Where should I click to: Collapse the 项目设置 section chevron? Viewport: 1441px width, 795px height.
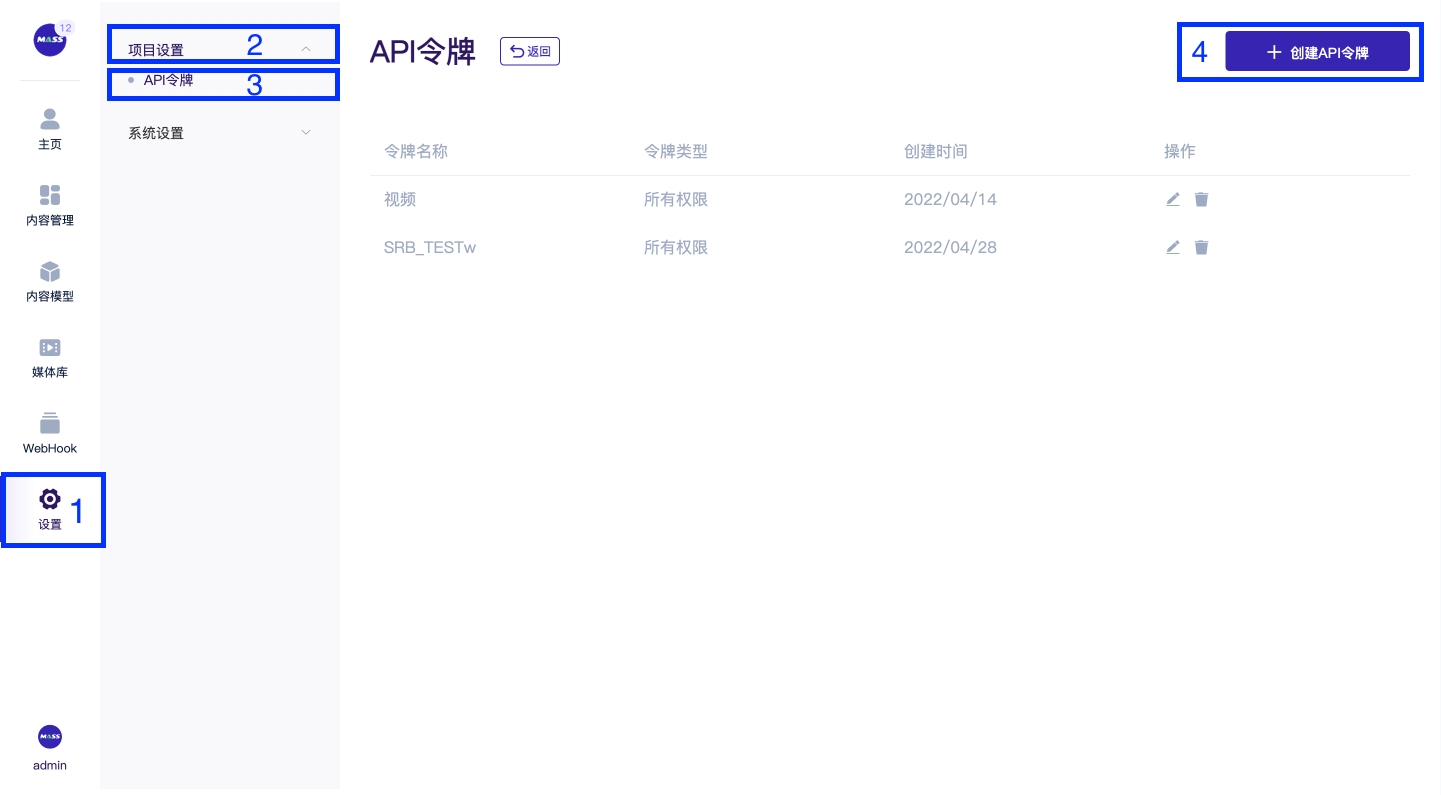click(306, 49)
